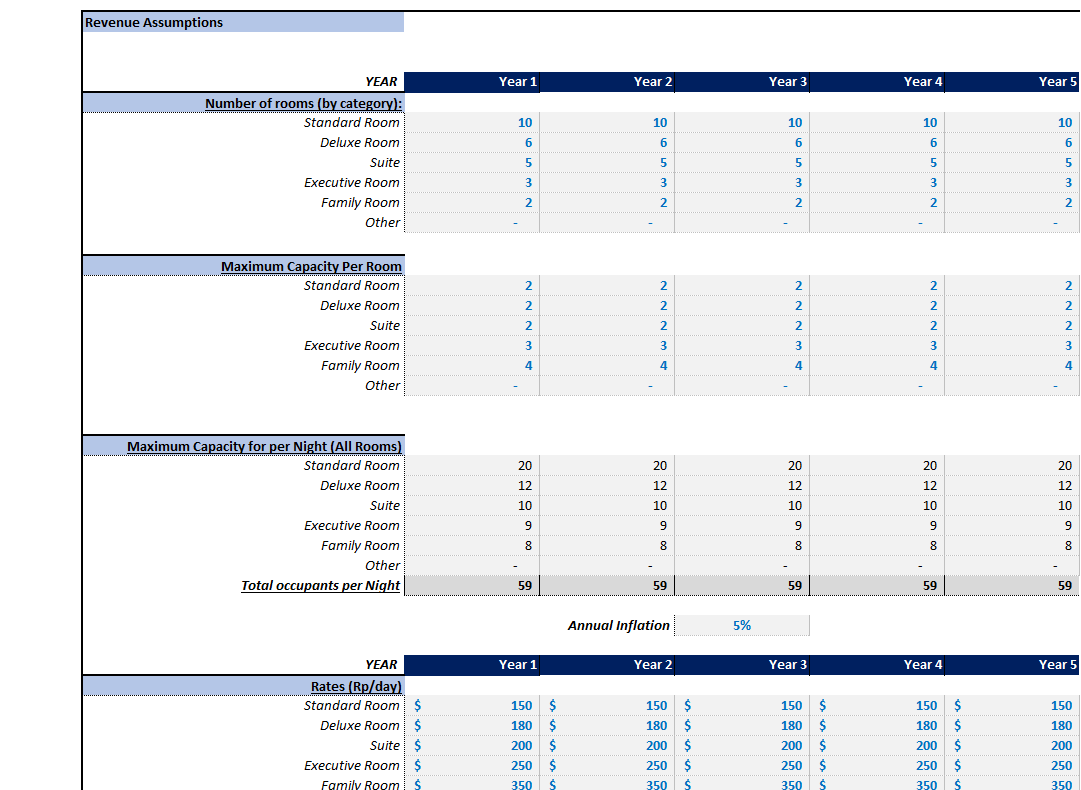Click Total occupants per Night for Year 1
1081x790 pixels.
pyautogui.click(x=472, y=585)
